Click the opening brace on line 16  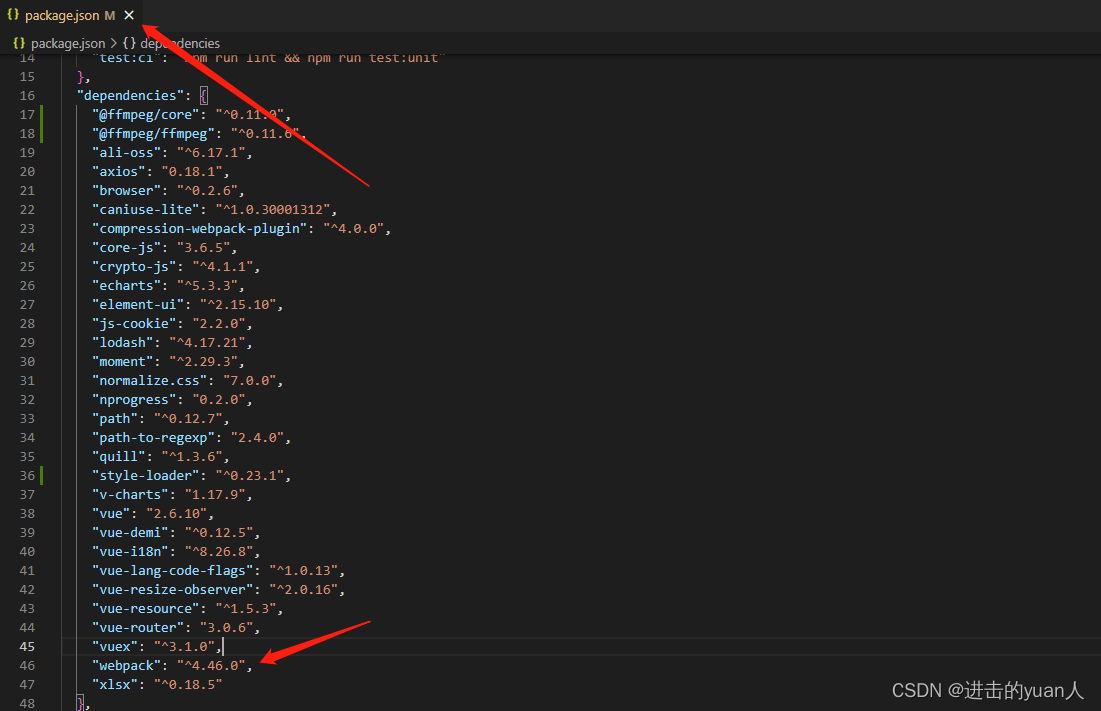[204, 95]
